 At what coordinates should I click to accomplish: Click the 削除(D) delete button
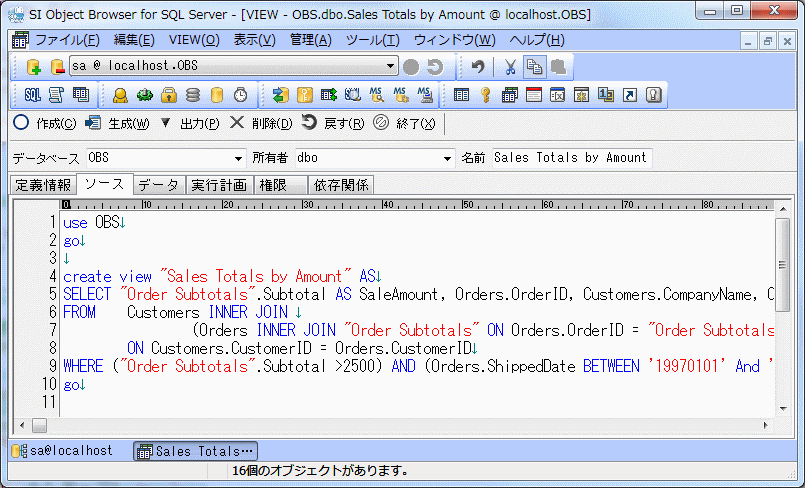coord(260,123)
